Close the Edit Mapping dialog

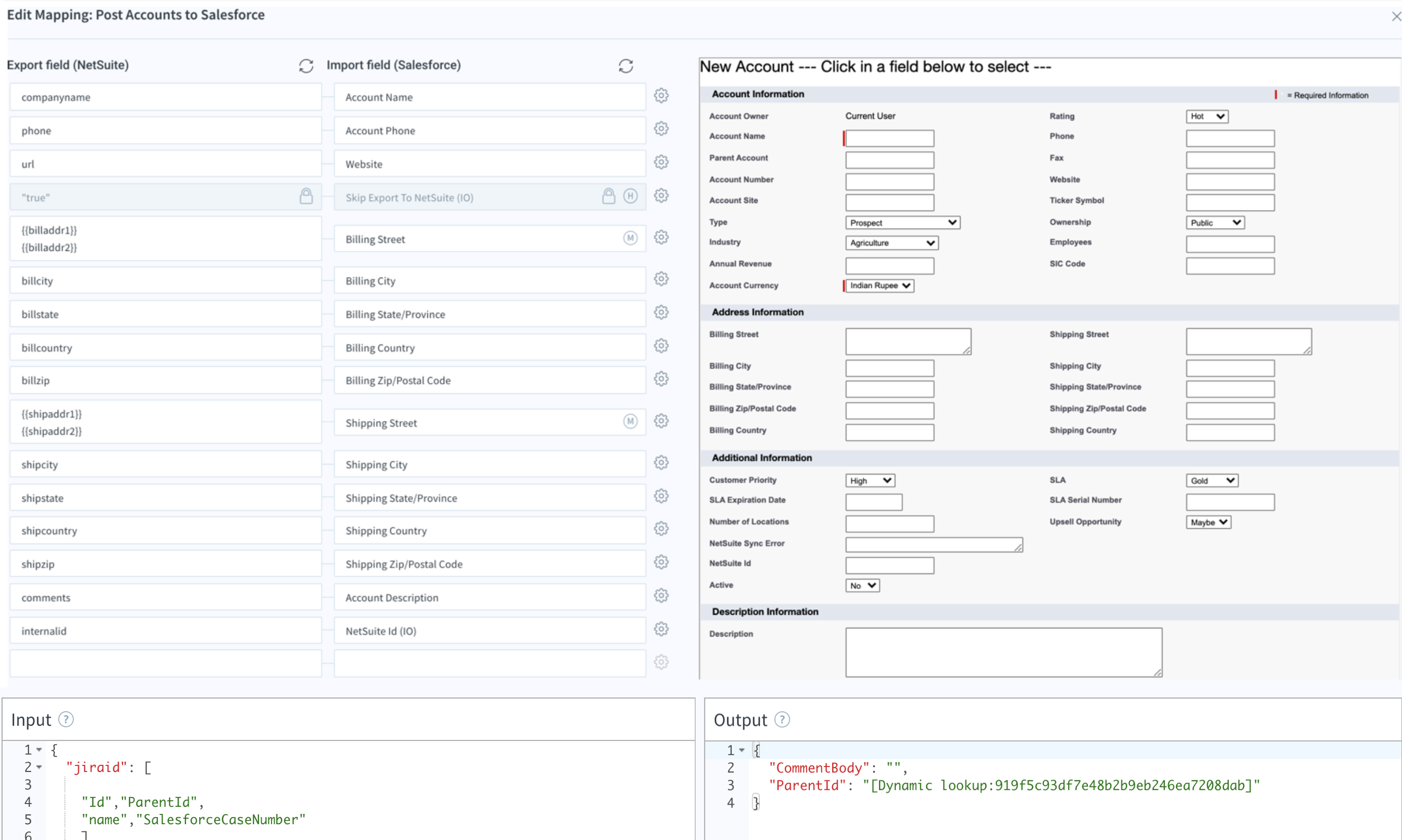pos(1395,17)
